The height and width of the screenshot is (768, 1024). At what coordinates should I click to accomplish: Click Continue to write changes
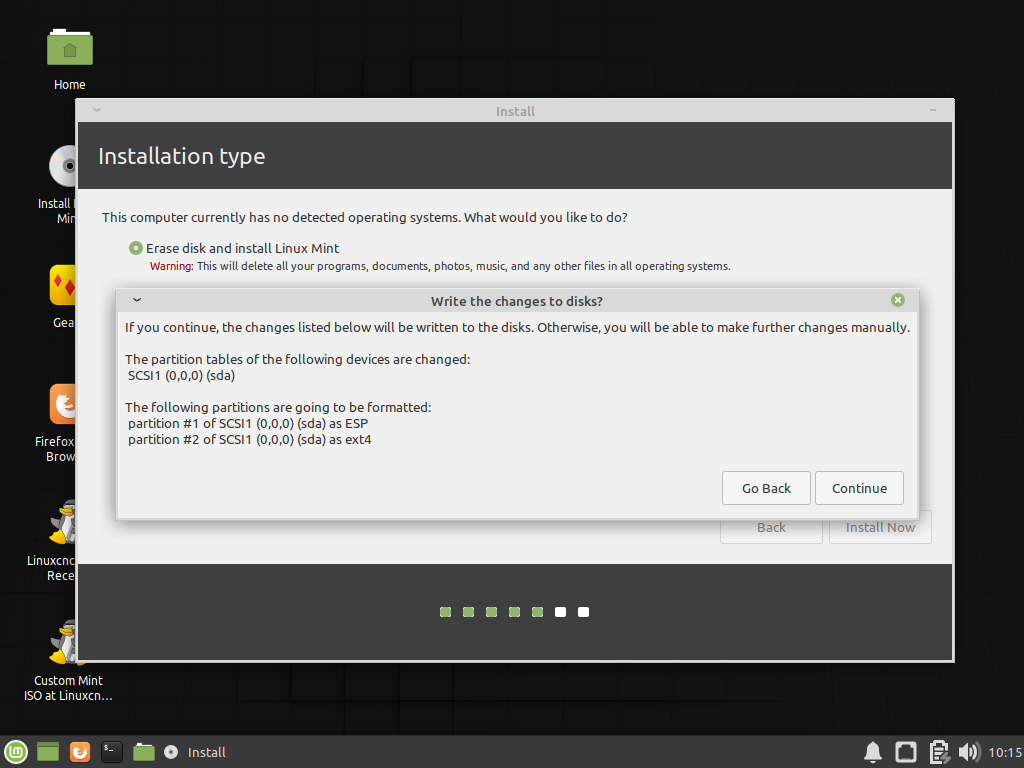click(x=859, y=488)
